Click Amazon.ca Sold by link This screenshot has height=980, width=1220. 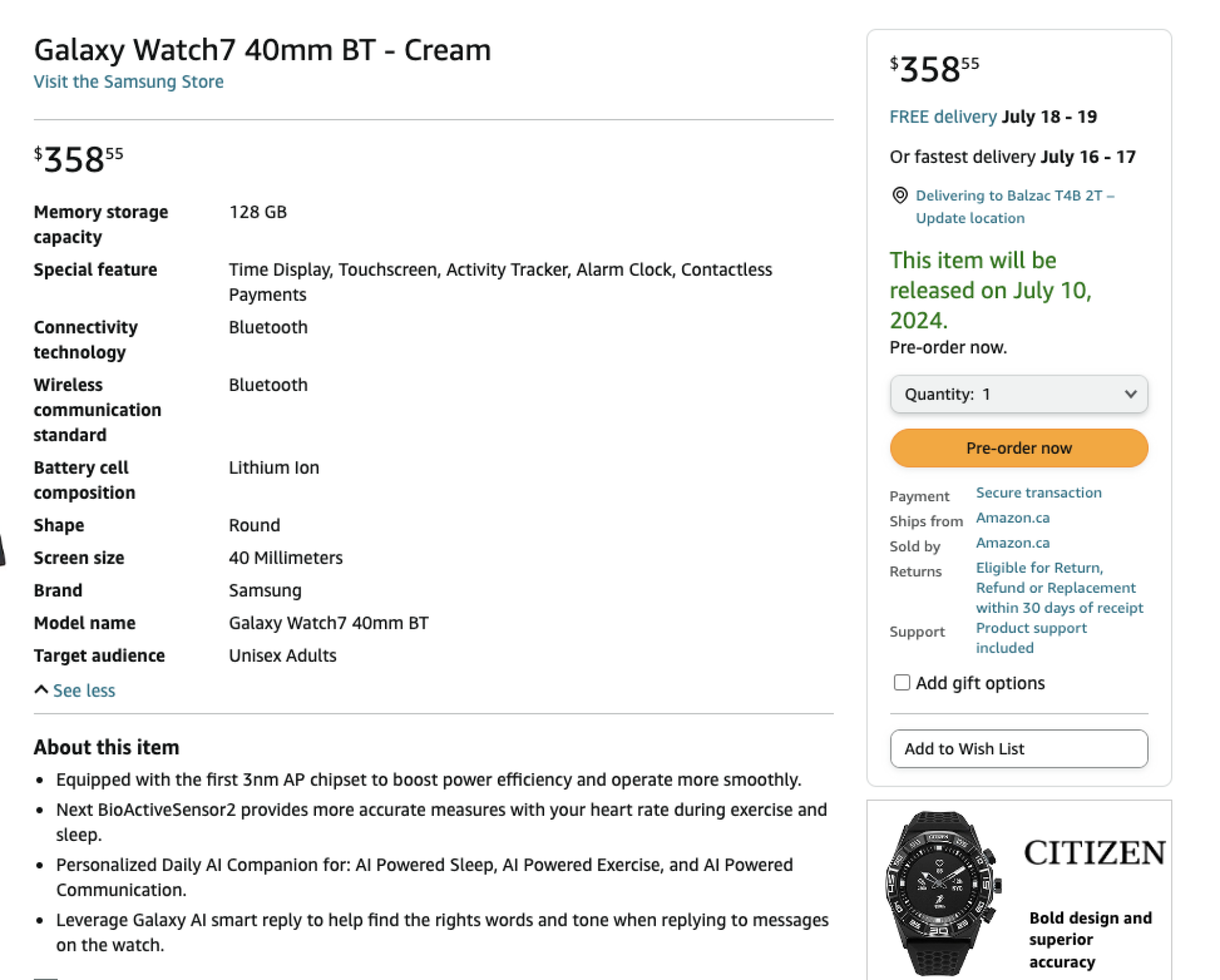(1012, 542)
